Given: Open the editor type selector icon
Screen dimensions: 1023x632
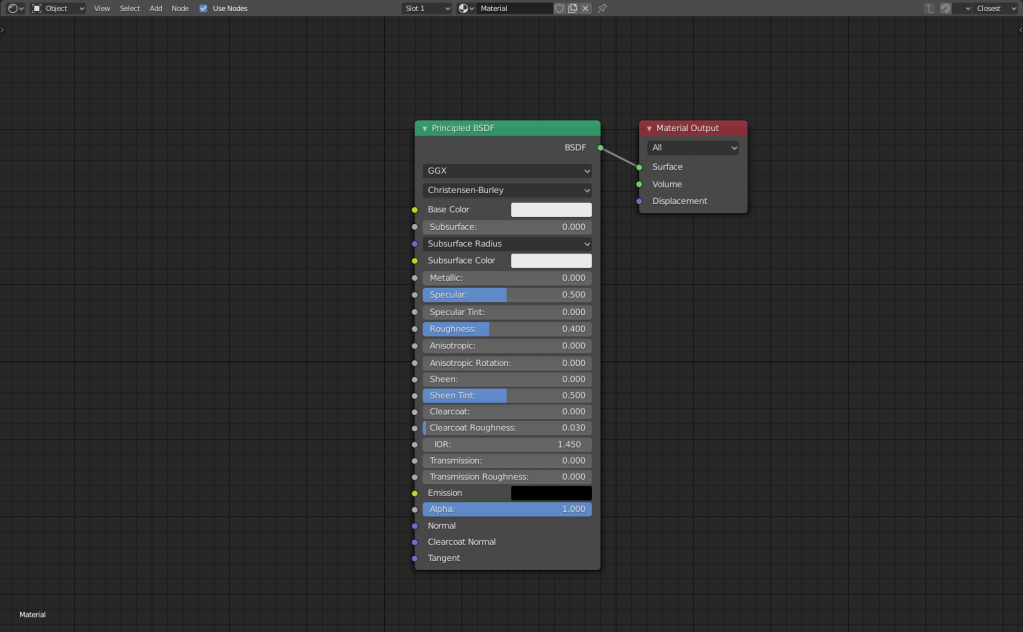Looking at the screenshot, I should (14, 8).
